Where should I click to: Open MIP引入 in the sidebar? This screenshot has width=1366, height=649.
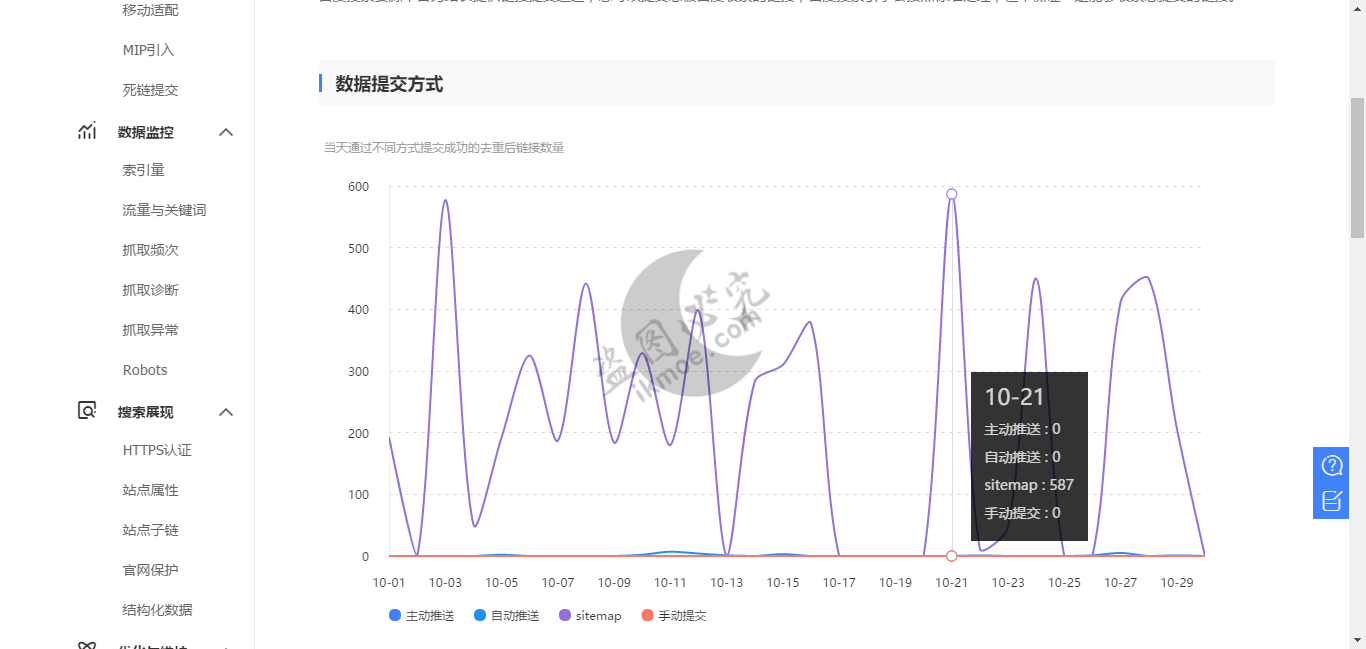coord(149,50)
